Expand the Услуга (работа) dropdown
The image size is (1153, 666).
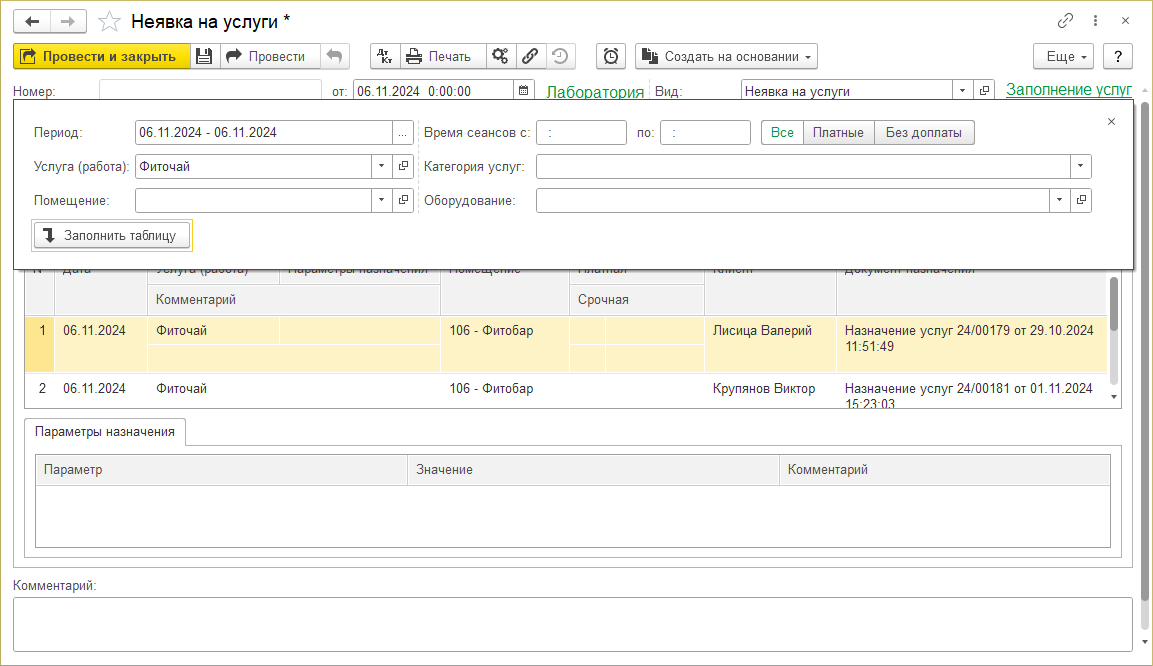pos(382,167)
